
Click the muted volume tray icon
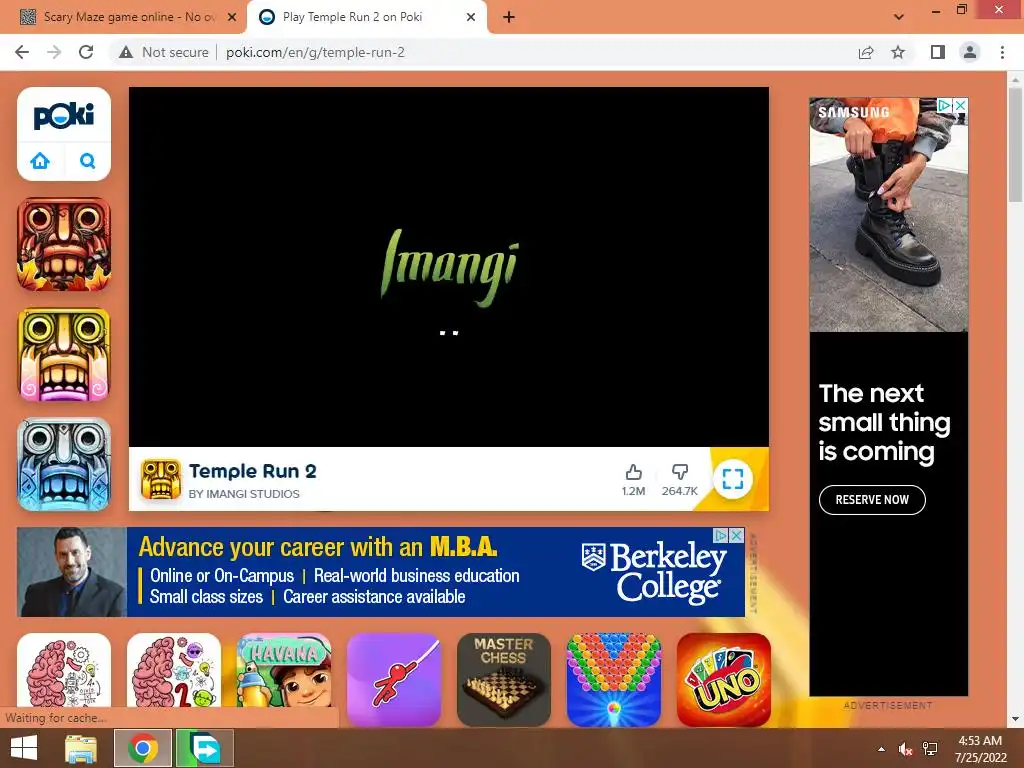pyautogui.click(x=905, y=749)
